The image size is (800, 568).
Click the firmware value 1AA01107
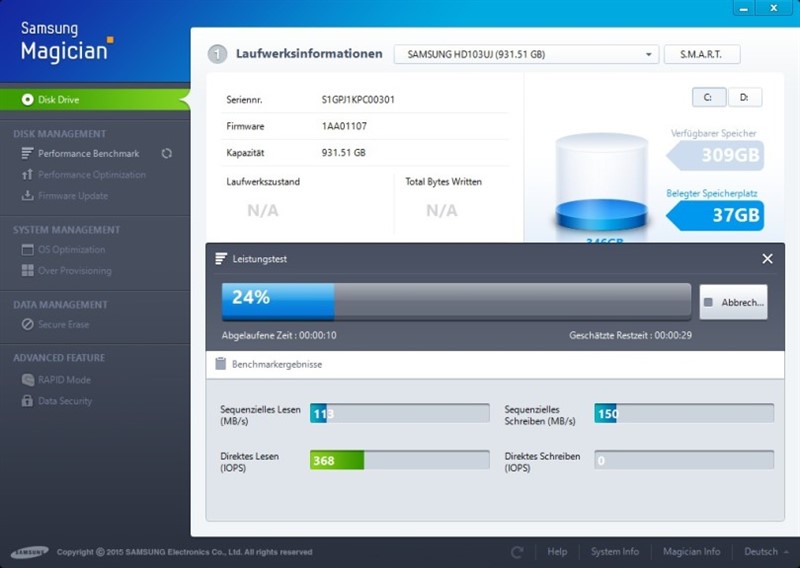point(344,126)
